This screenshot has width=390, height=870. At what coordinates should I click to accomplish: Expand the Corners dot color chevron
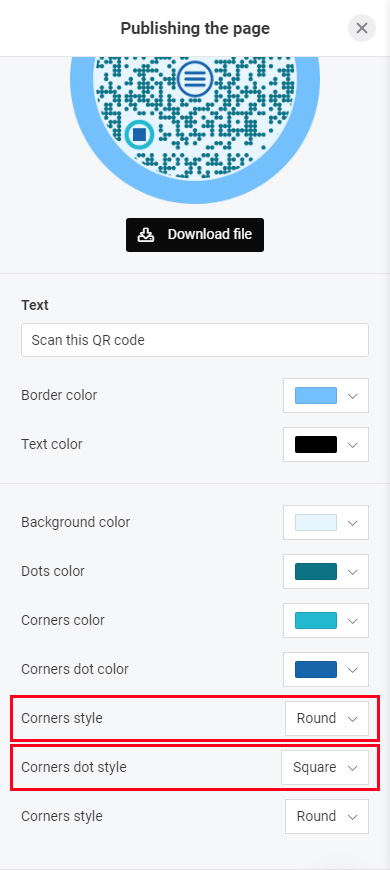(352, 669)
